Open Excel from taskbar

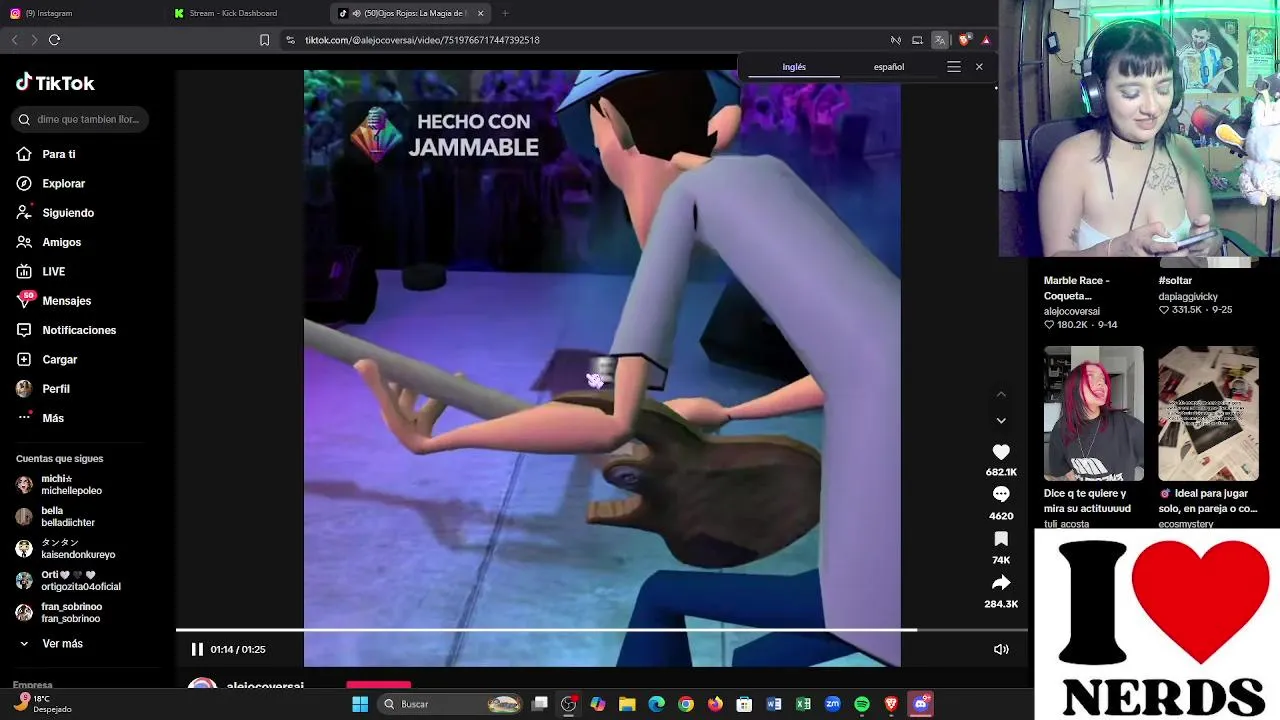click(x=803, y=704)
